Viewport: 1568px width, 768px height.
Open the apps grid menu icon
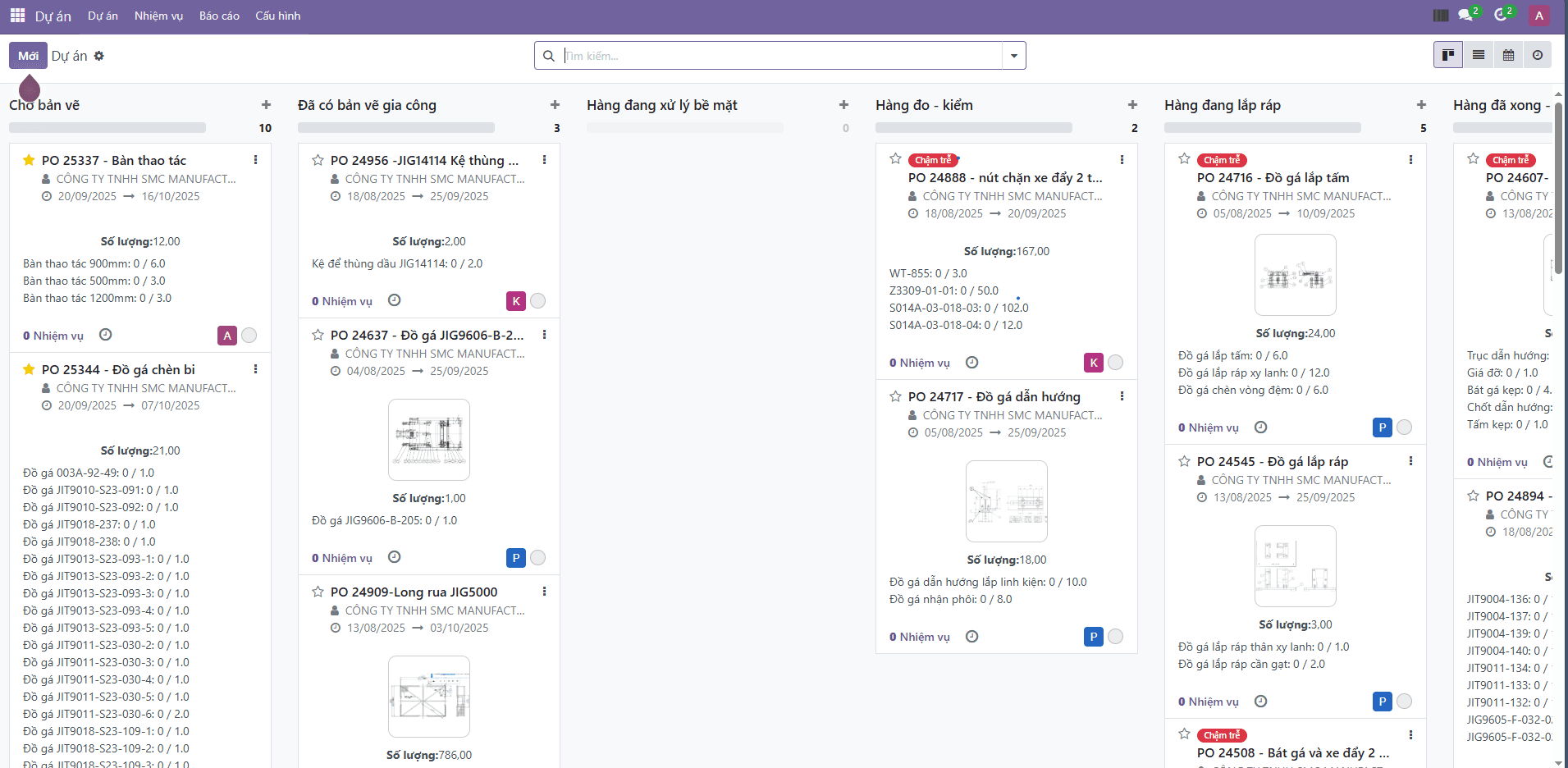17,16
